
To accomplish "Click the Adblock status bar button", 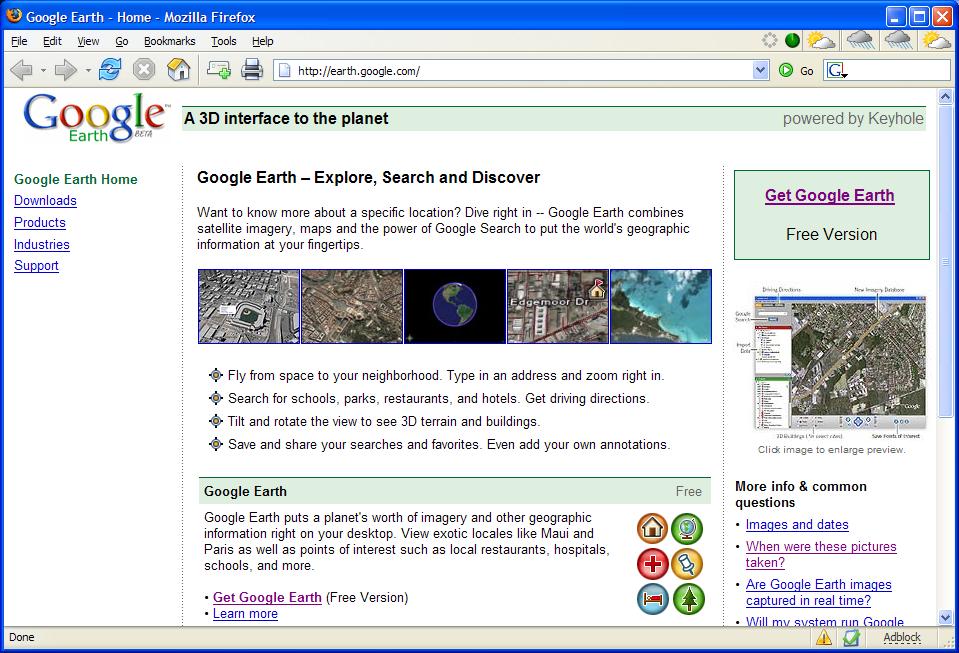I will [902, 637].
